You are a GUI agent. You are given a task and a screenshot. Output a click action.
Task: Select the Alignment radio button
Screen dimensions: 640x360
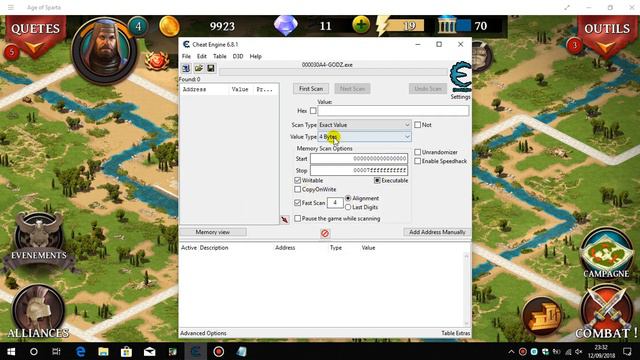(x=348, y=198)
